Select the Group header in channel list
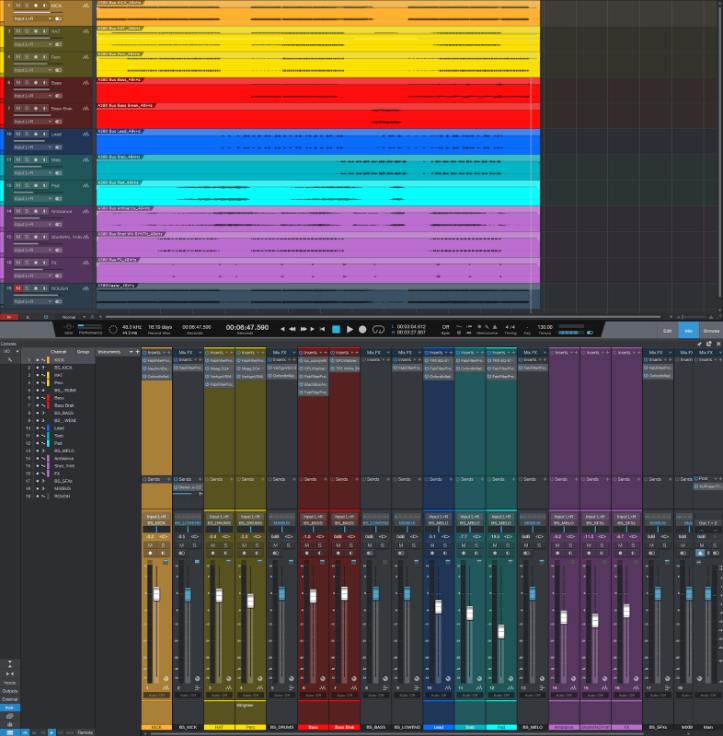 (83, 352)
